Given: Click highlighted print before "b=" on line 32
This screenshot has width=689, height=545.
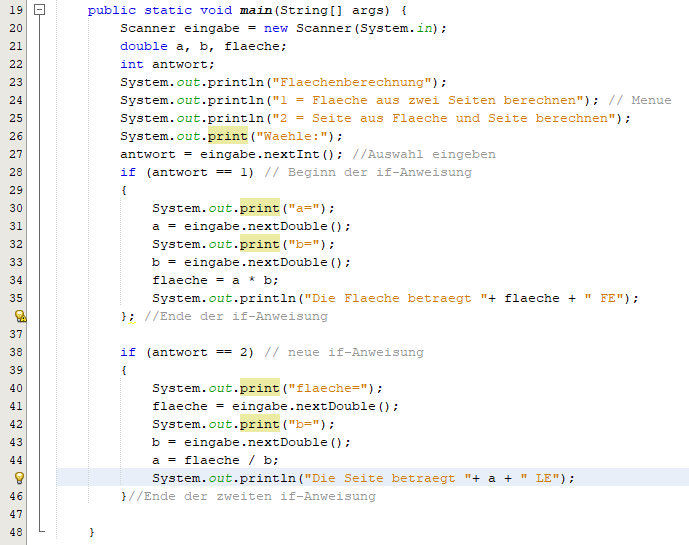Looking at the screenshot, I should [x=260, y=244].
